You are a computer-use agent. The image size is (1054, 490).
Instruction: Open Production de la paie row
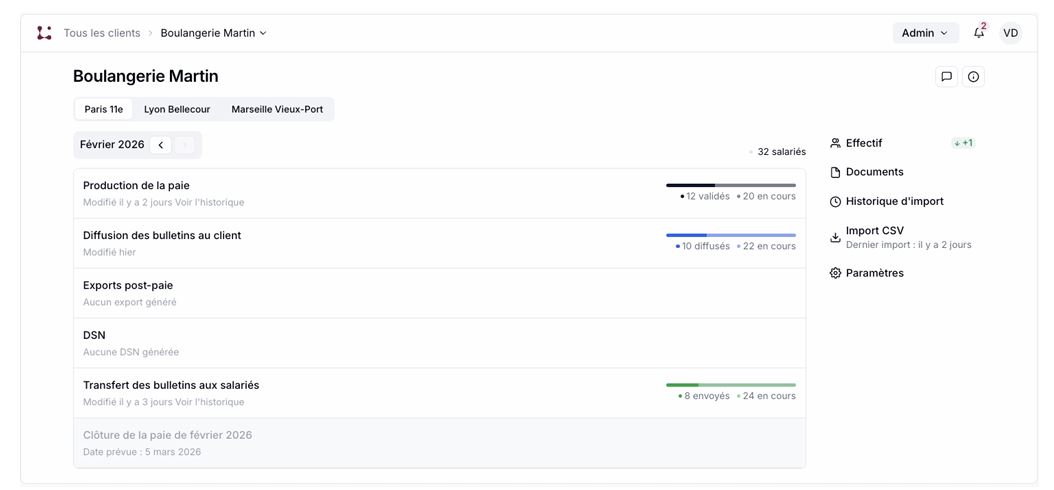(x=440, y=194)
